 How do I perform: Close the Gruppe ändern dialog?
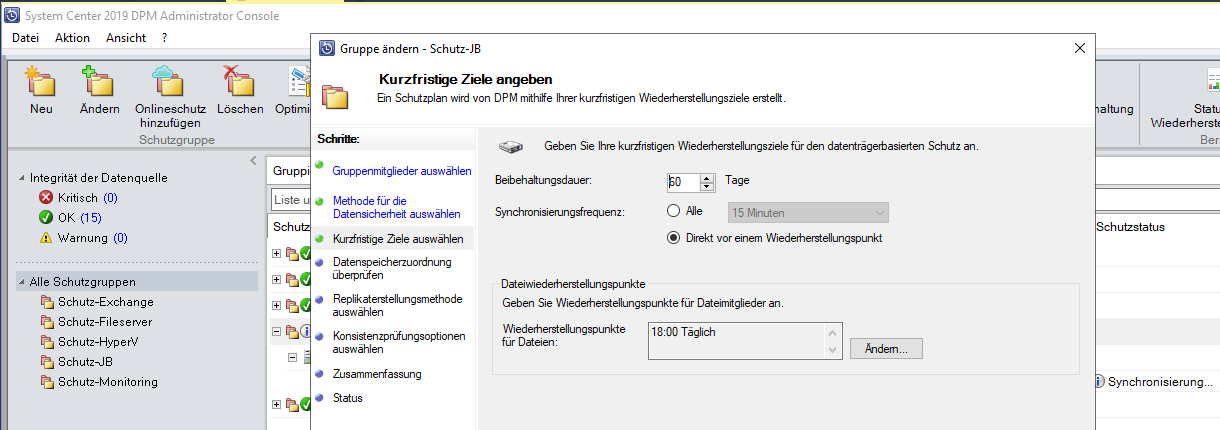coord(1080,48)
